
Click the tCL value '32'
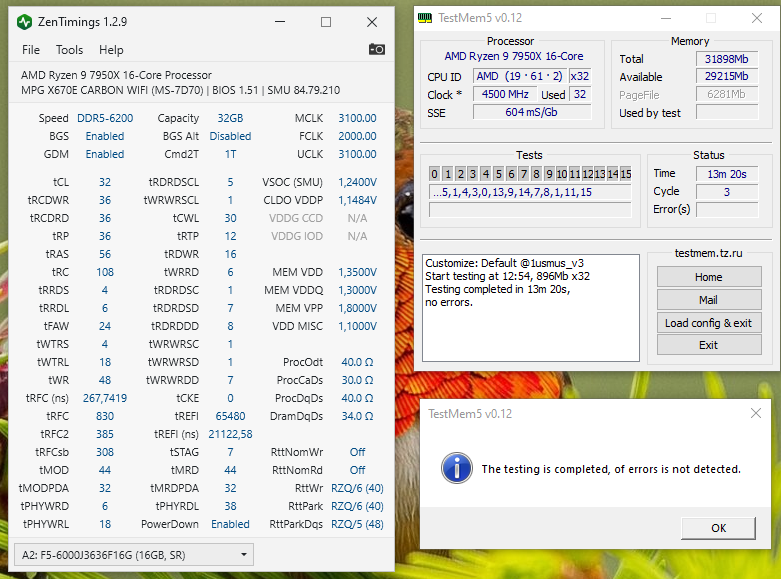[105, 182]
